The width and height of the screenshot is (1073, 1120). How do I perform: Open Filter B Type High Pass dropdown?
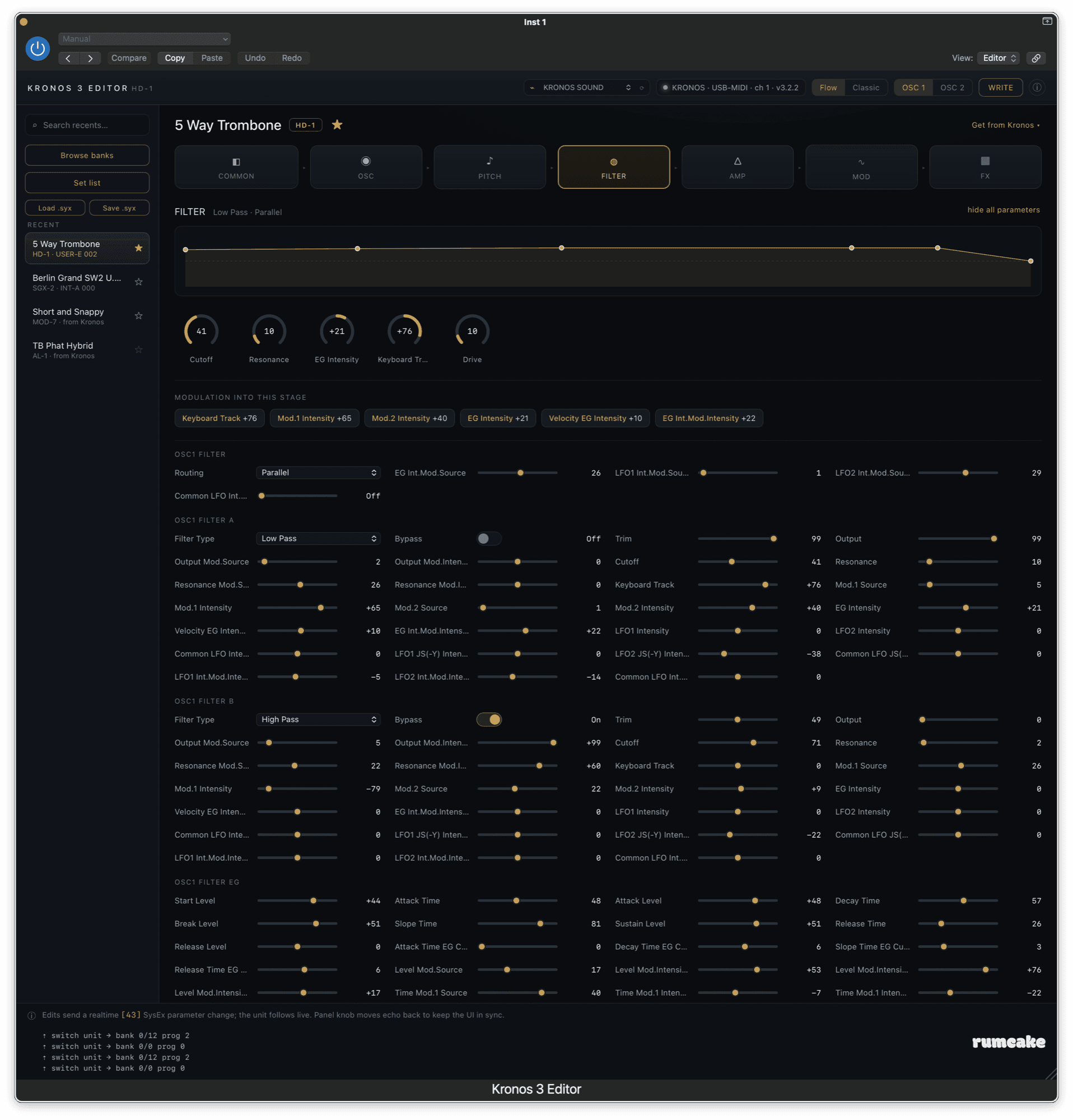click(318, 720)
